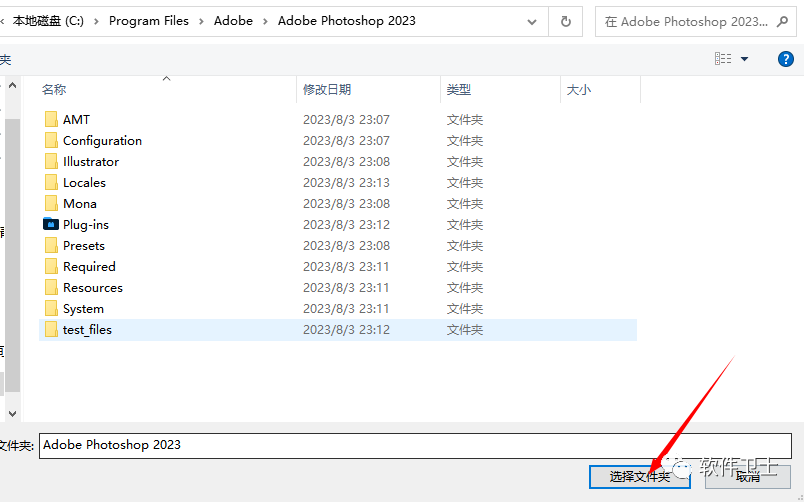Select the row named Plug-ins
Image resolution: width=804 pixels, height=502 pixels.
tap(337, 225)
